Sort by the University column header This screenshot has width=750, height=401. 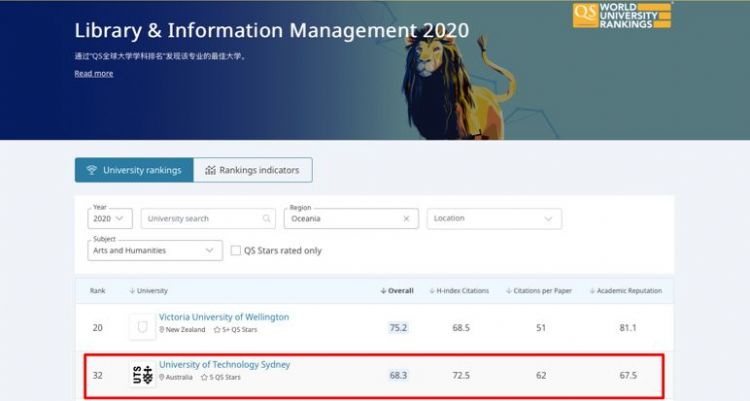coord(148,290)
